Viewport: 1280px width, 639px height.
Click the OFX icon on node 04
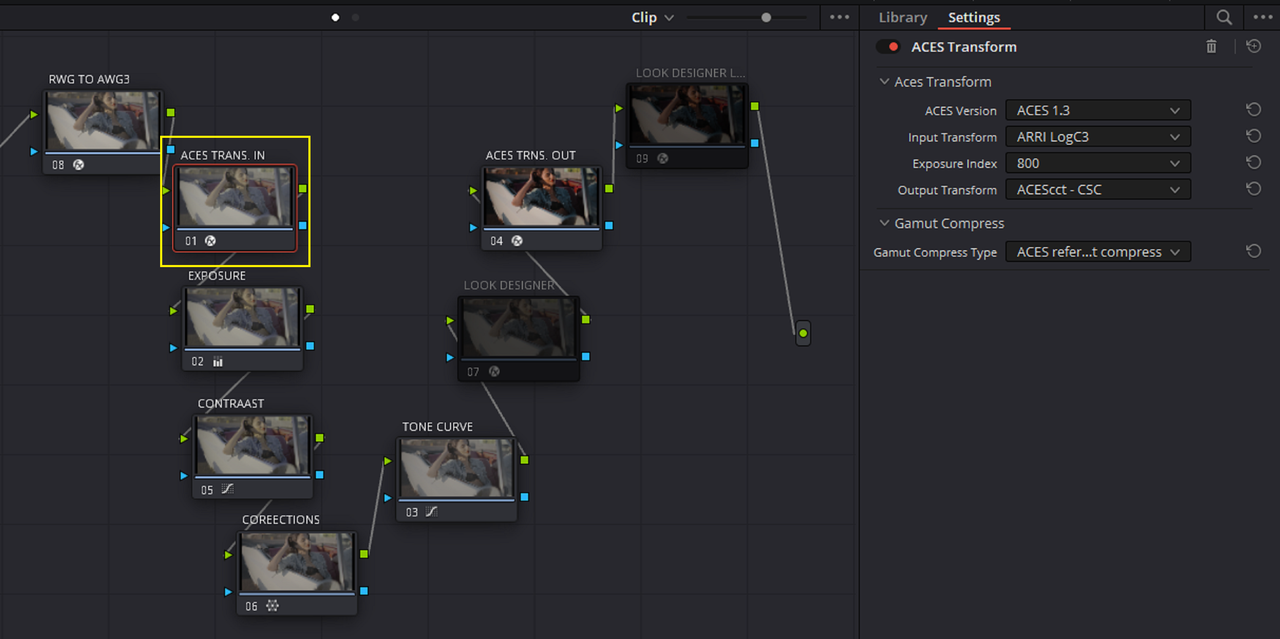tap(517, 241)
